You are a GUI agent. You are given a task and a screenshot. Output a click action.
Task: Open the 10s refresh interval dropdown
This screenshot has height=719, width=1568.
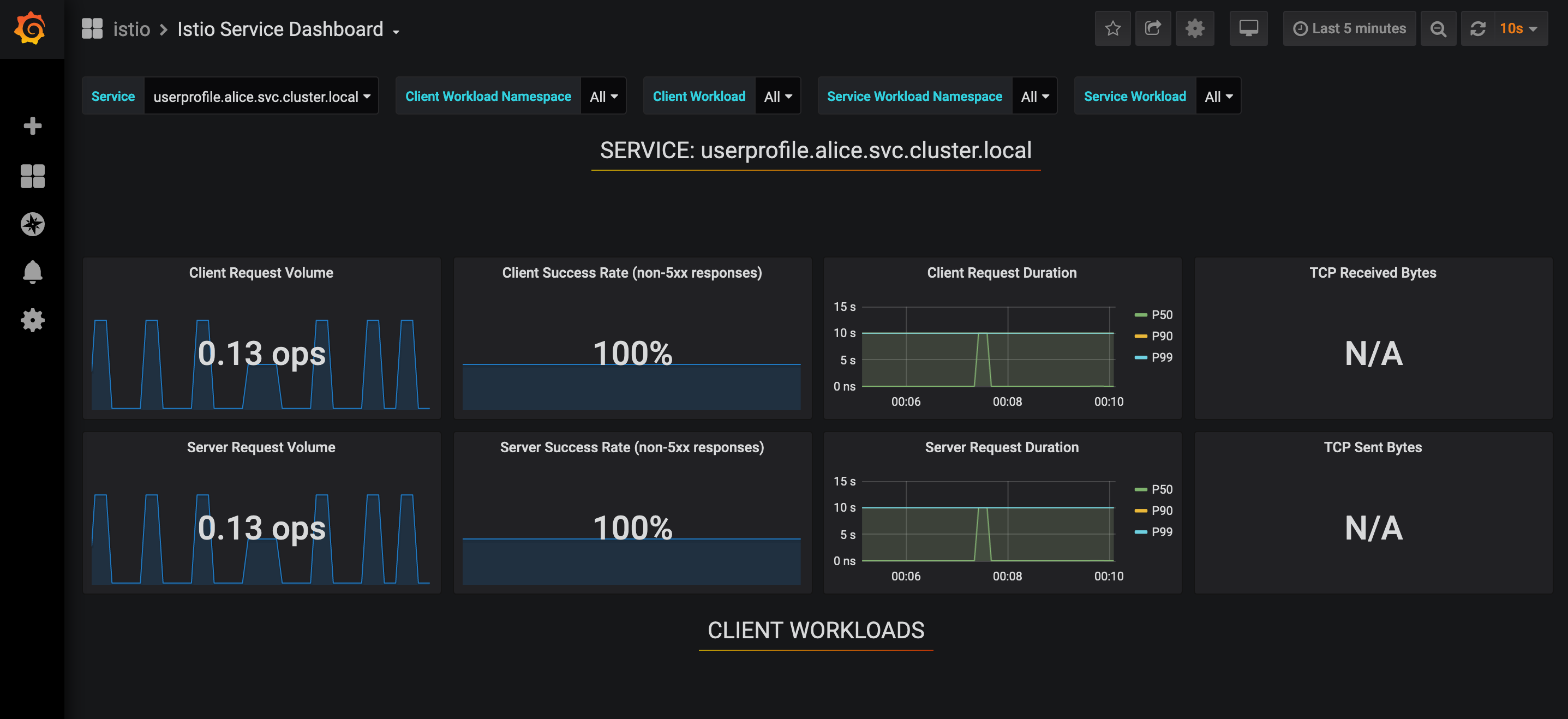[1519, 28]
